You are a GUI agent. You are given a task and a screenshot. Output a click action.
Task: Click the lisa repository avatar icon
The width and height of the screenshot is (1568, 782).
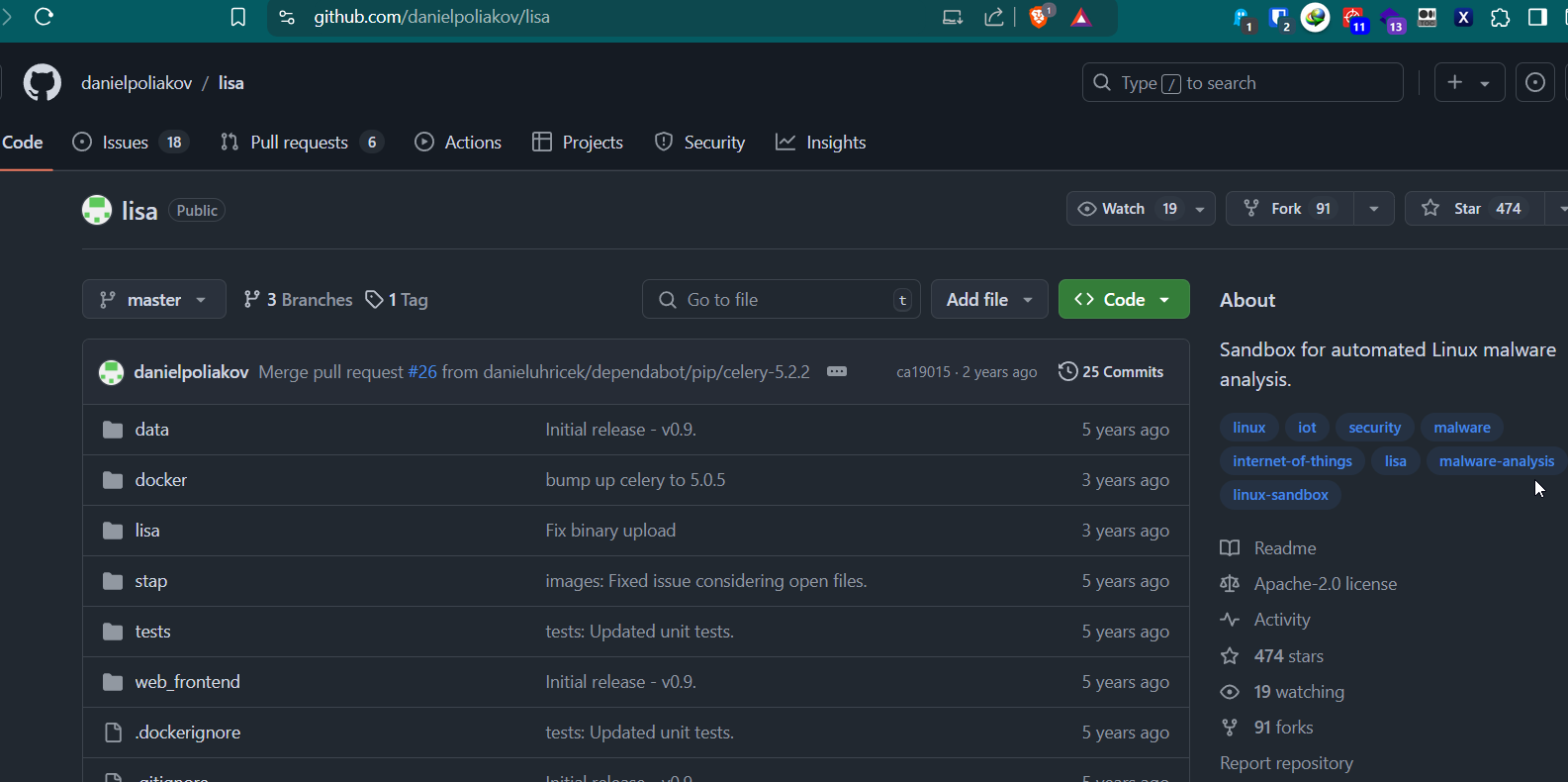click(97, 210)
